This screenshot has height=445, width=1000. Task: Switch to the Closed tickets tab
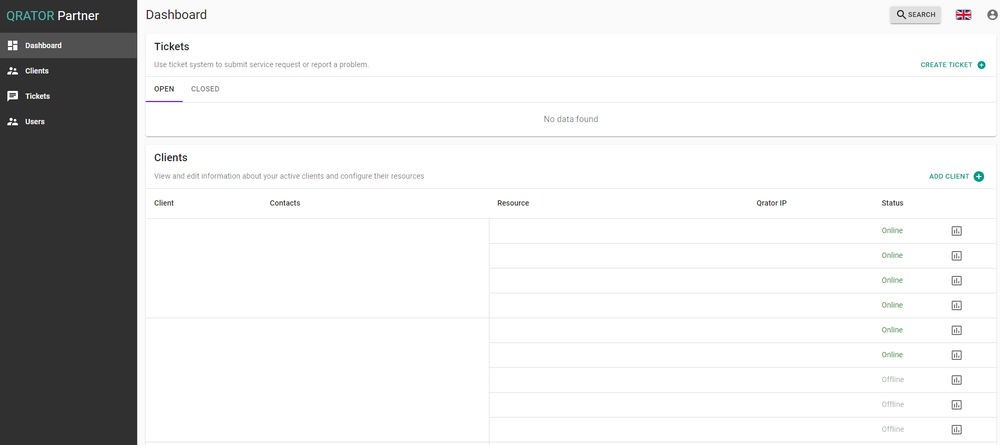(x=205, y=89)
